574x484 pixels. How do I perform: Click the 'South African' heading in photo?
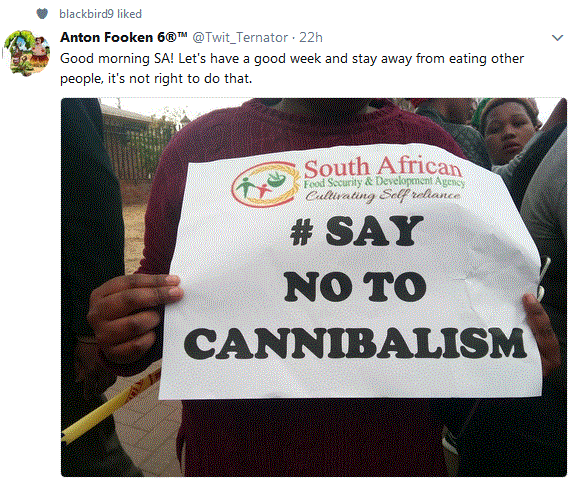coord(383,167)
